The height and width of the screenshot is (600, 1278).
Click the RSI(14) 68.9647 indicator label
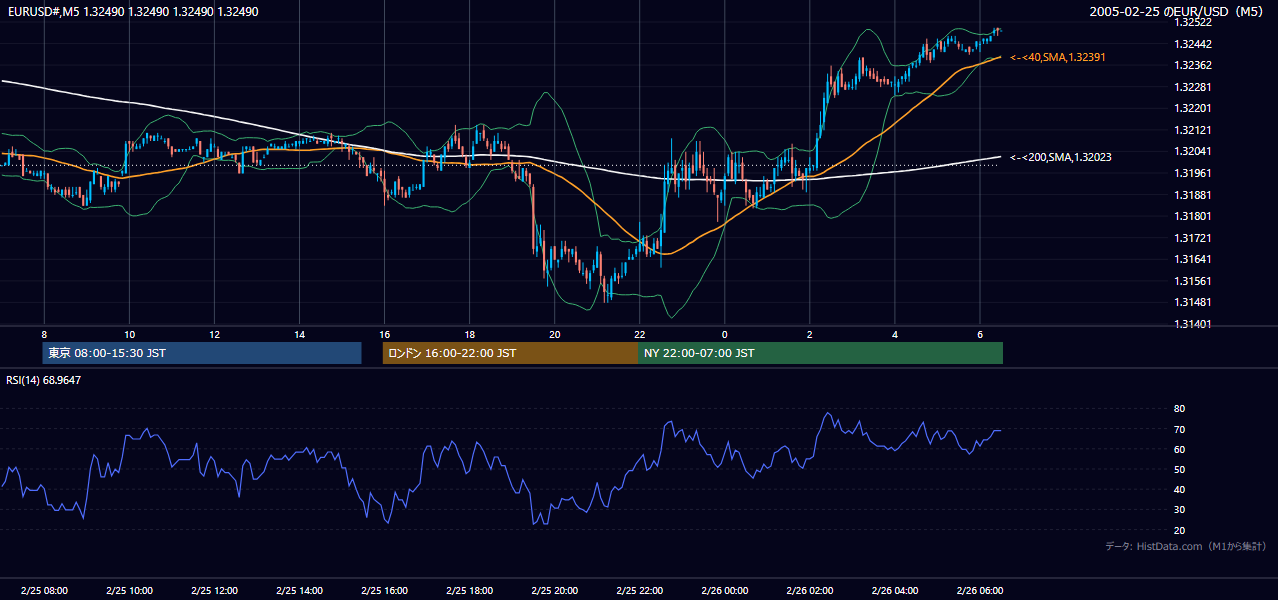(44, 380)
